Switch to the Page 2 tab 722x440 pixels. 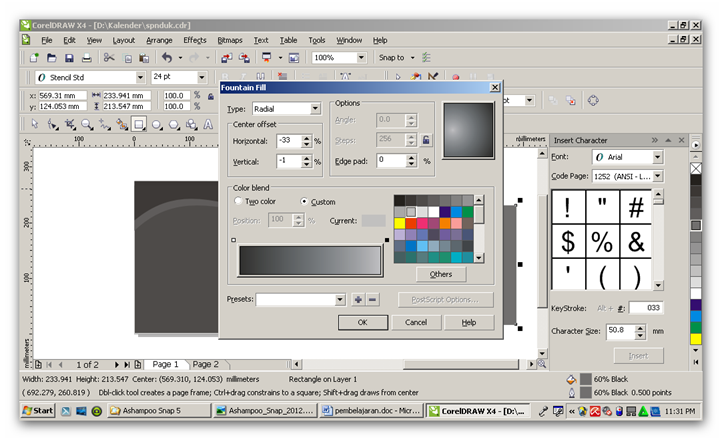[206, 364]
